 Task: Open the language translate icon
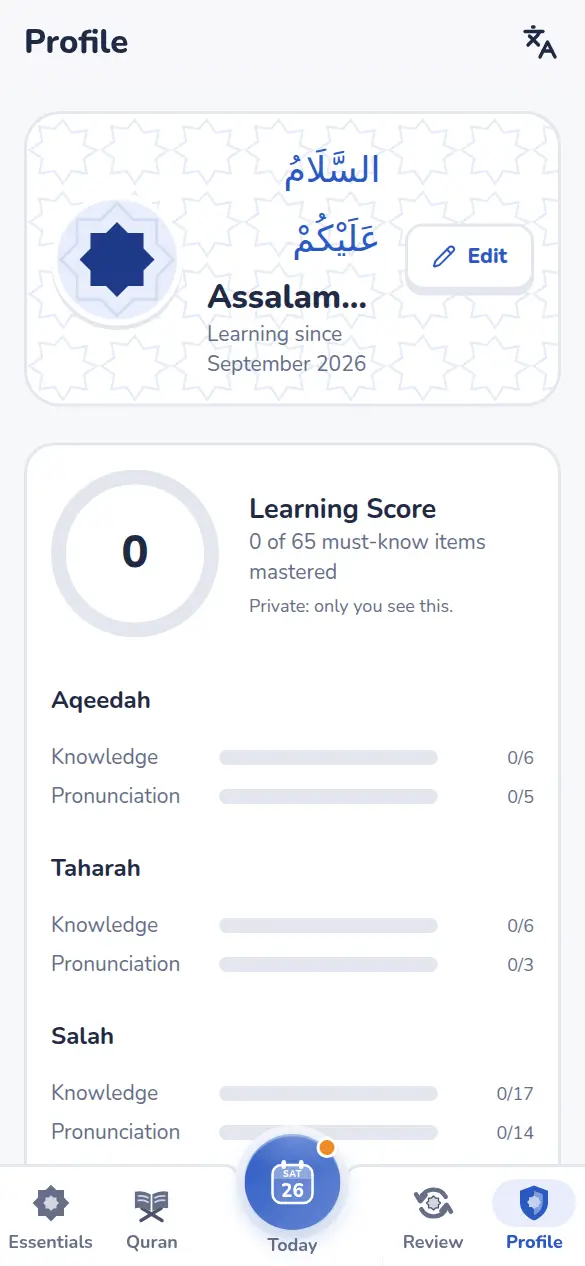[540, 43]
